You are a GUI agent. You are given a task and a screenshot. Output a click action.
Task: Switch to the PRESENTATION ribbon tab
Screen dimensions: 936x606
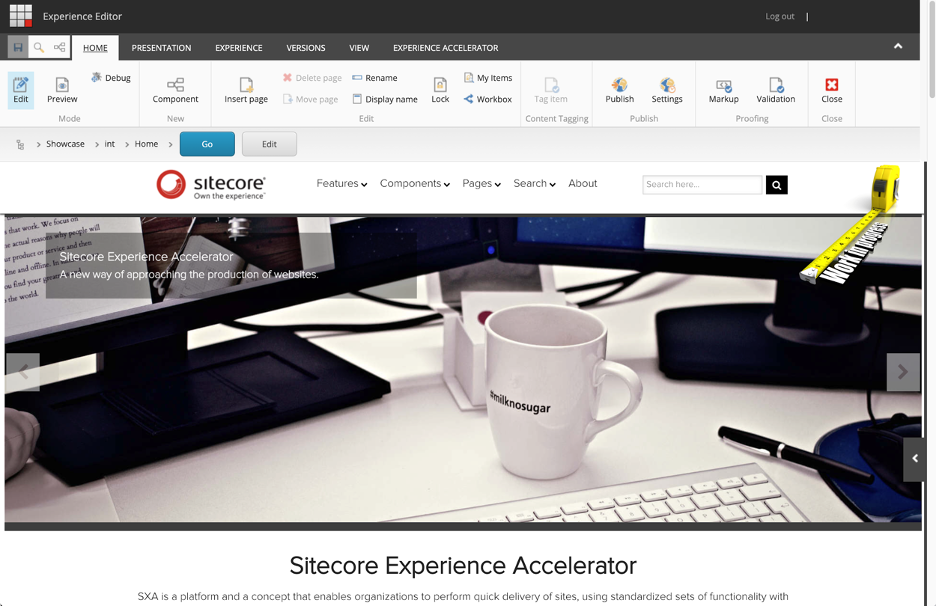[x=161, y=47]
